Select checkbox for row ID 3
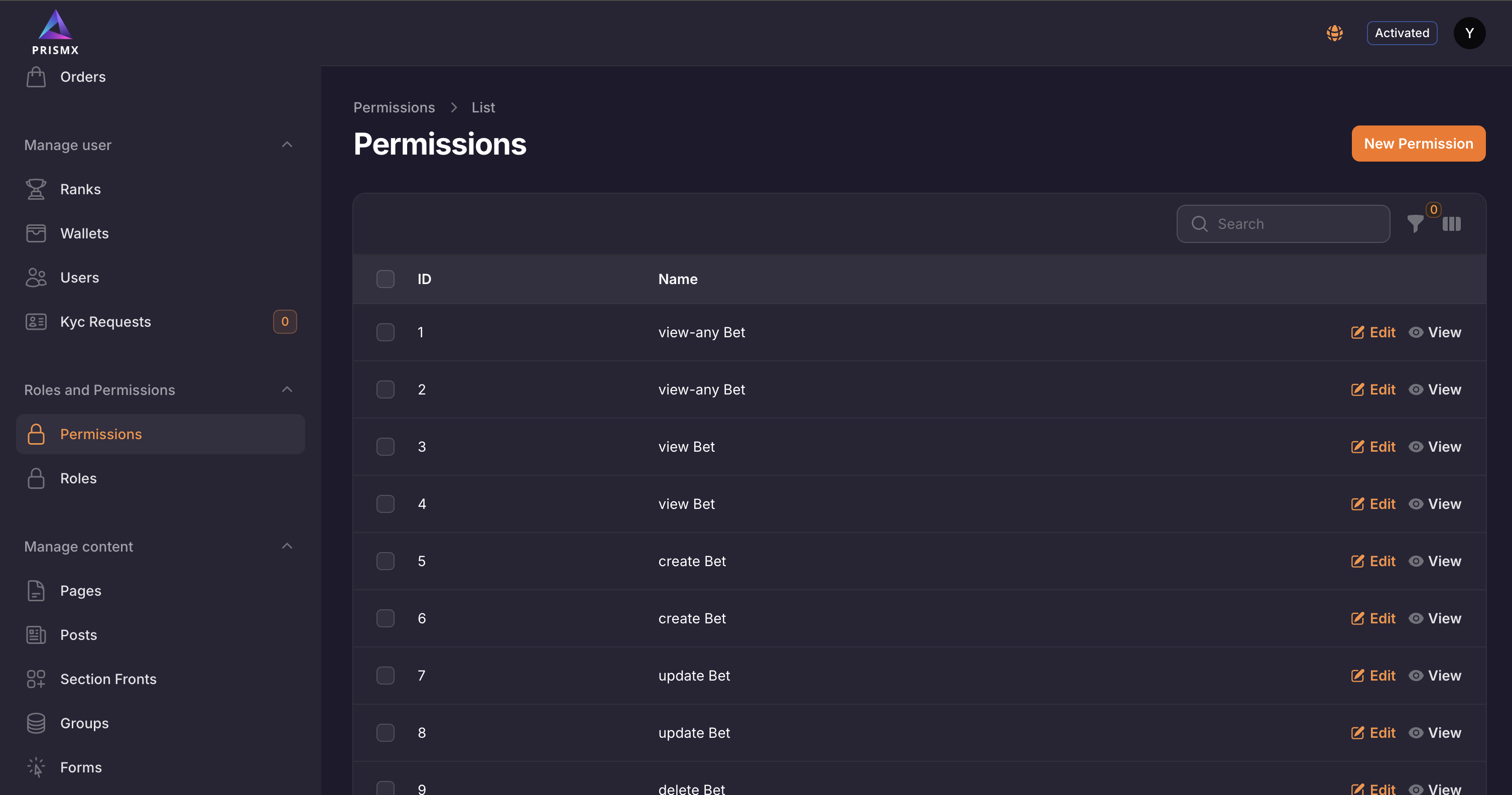This screenshot has height=795, width=1512. pyautogui.click(x=385, y=447)
